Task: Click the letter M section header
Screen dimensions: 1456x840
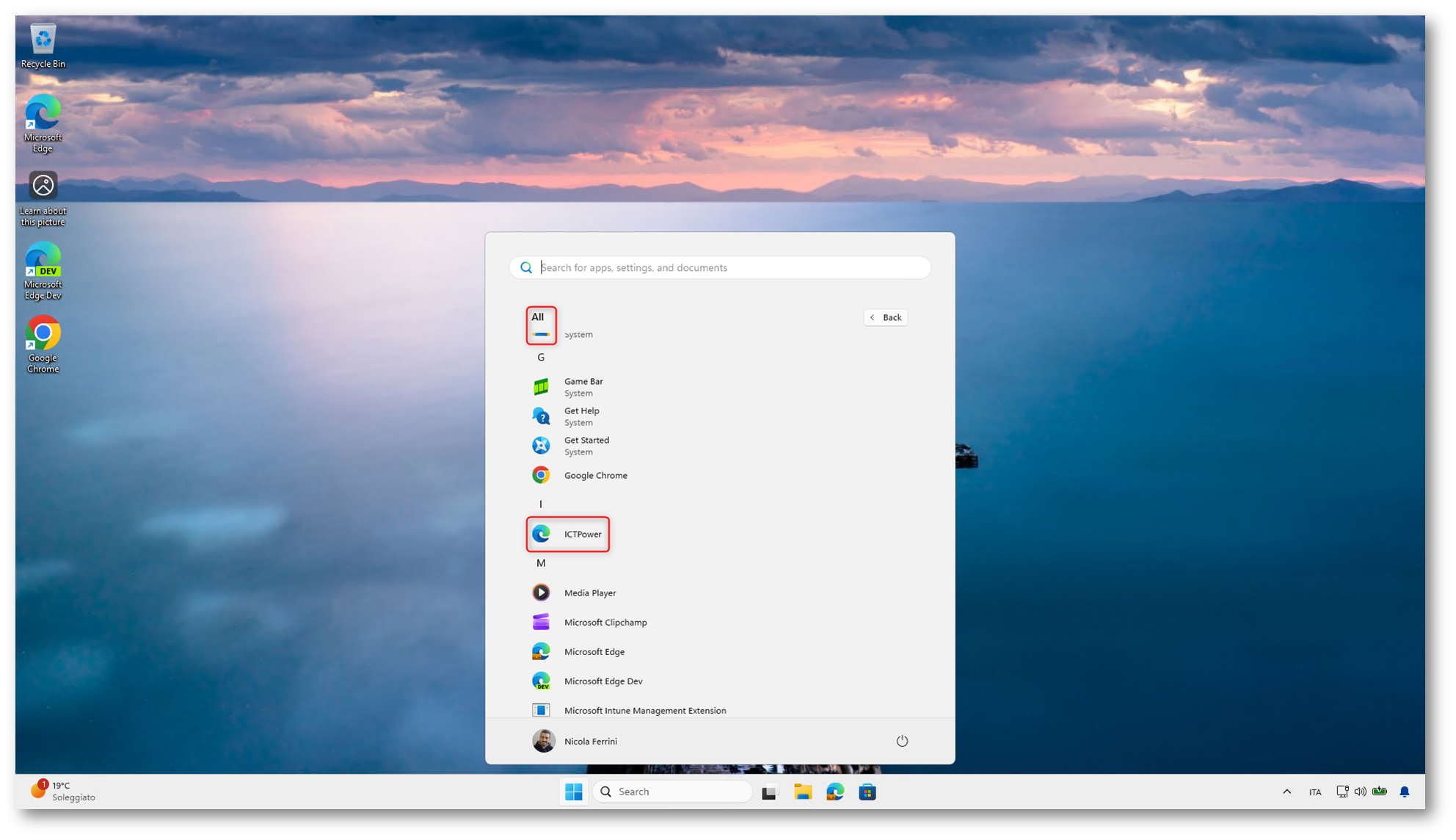Action: pyautogui.click(x=541, y=563)
